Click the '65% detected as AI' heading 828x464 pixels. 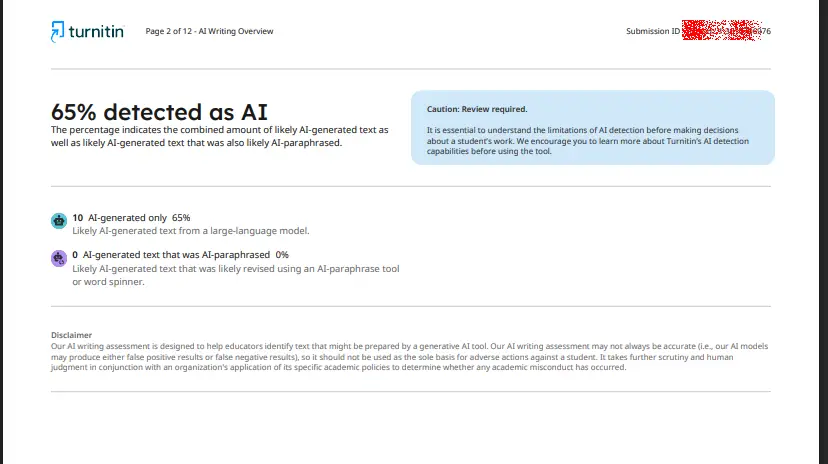click(x=159, y=112)
